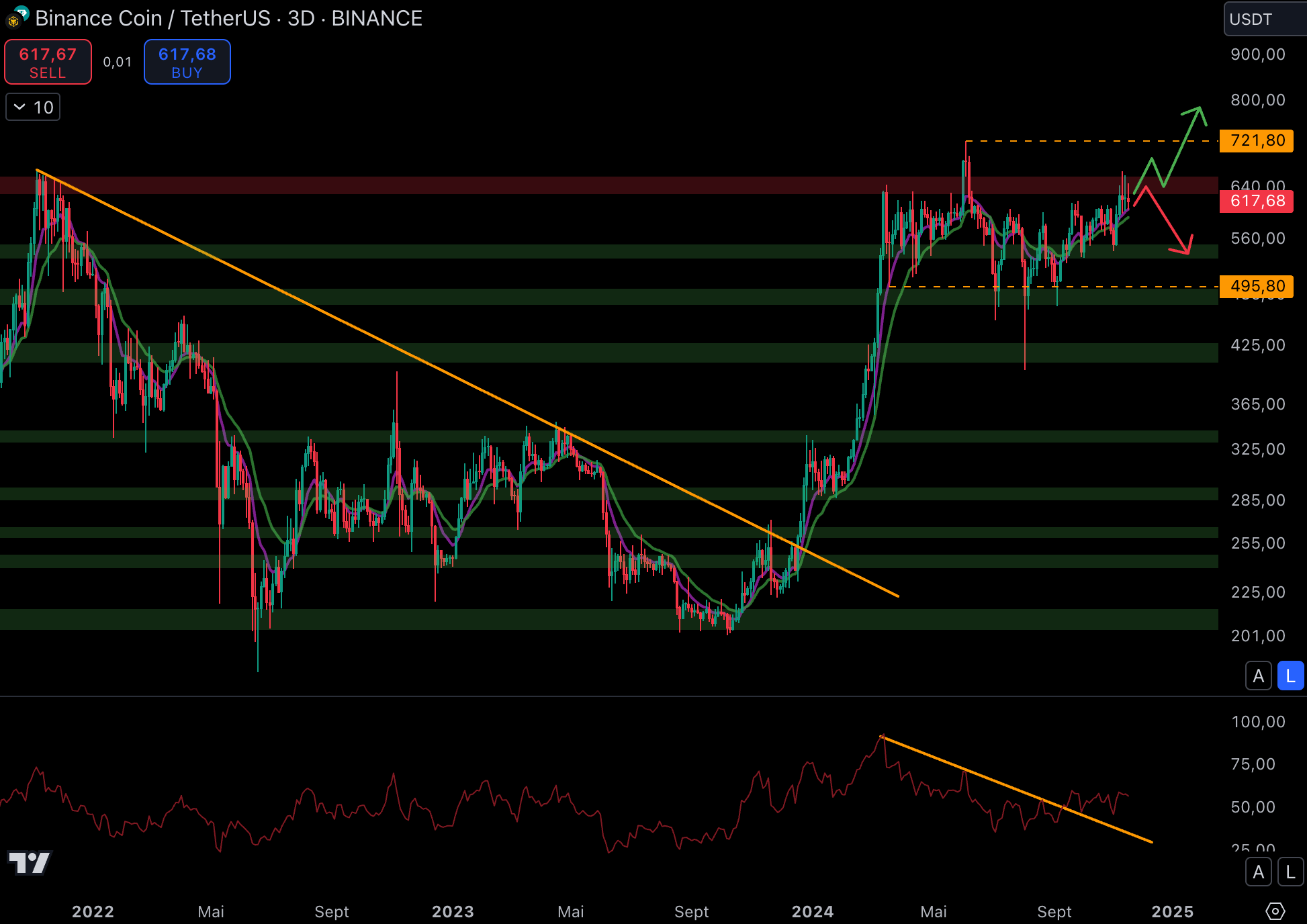Click the orange 721,80 price label

tap(1256, 141)
